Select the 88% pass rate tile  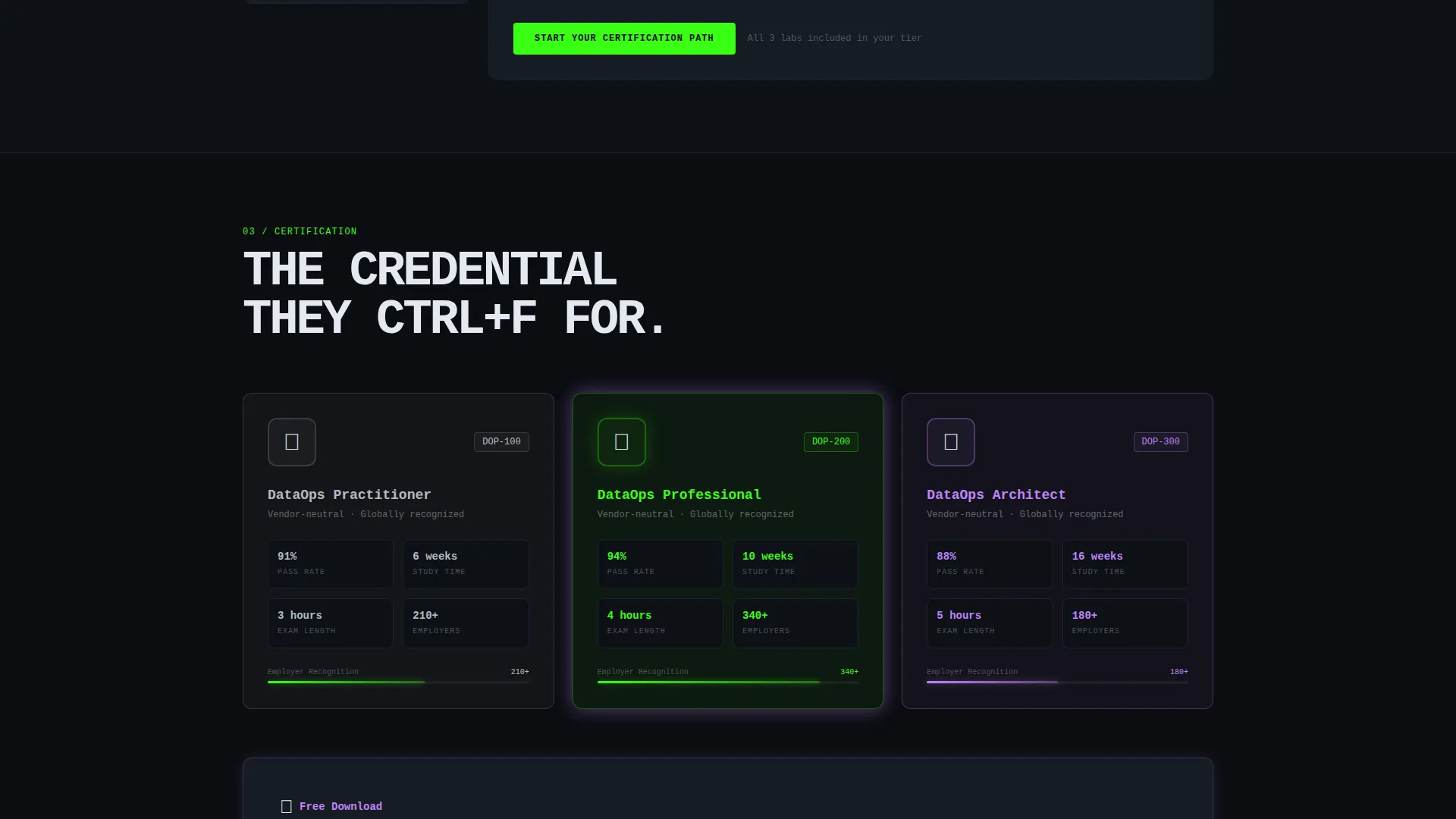click(x=990, y=564)
